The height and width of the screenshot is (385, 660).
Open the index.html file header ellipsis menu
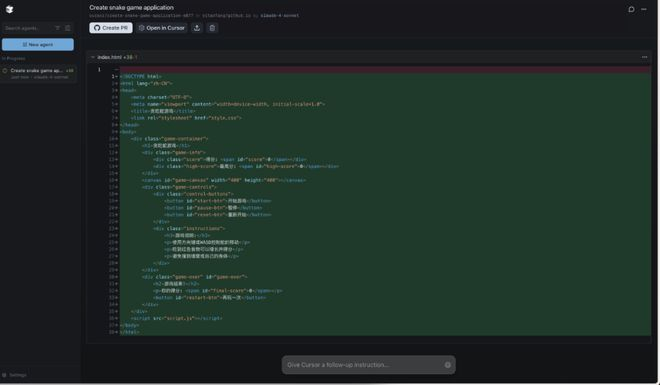click(x=644, y=57)
